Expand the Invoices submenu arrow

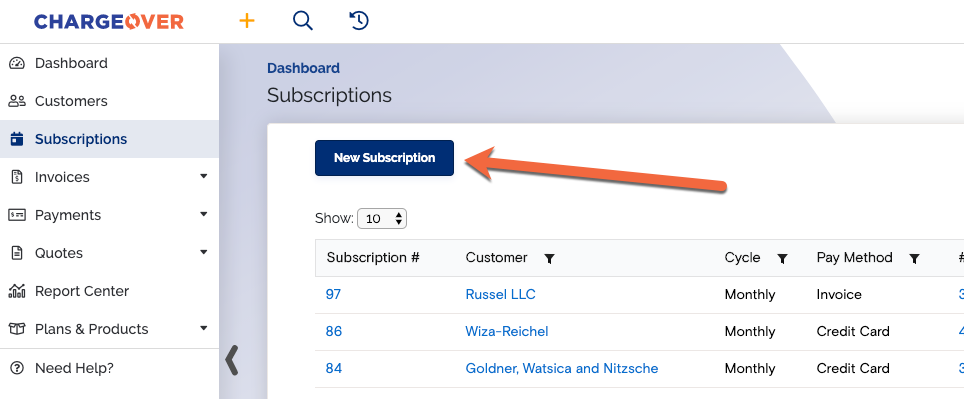(x=204, y=176)
